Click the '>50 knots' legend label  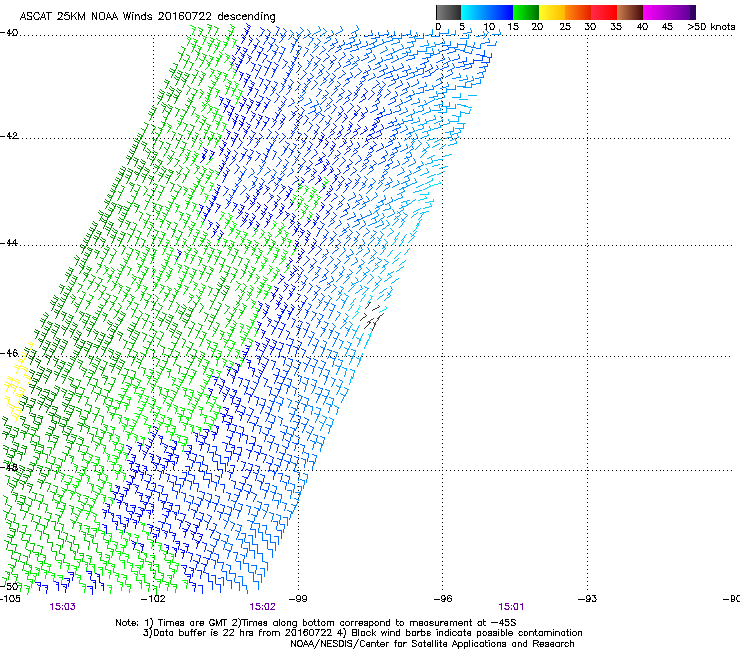click(711, 27)
